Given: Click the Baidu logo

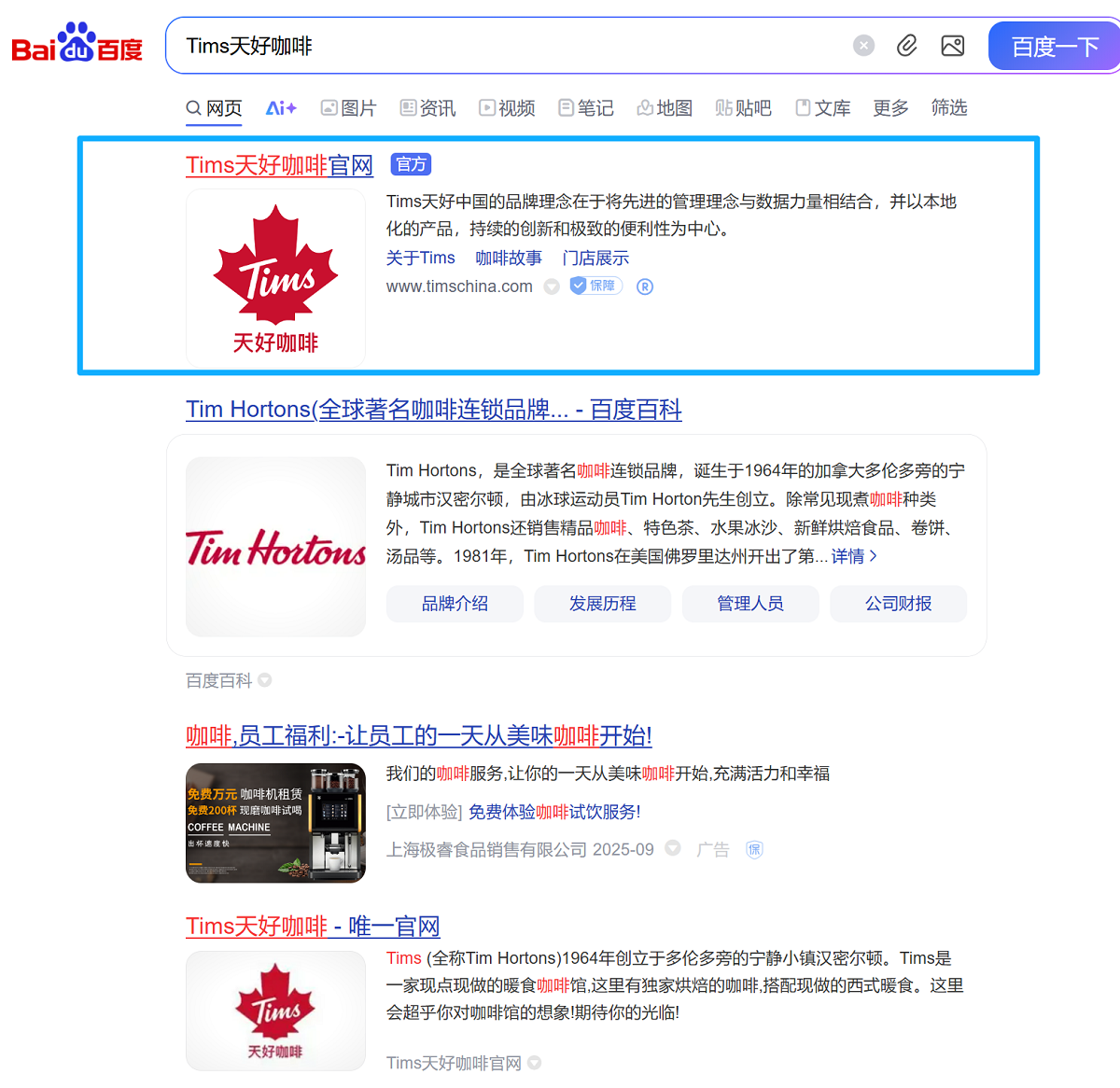Looking at the screenshot, I should 77,44.
